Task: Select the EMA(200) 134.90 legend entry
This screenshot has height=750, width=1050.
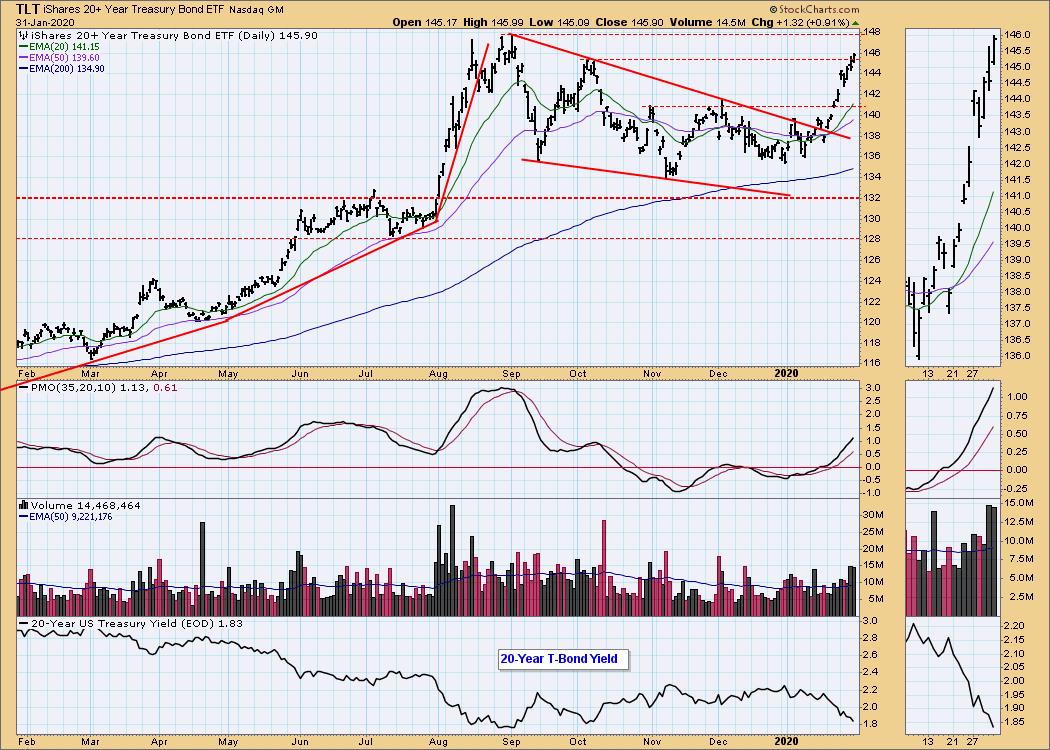Action: click(x=62, y=68)
